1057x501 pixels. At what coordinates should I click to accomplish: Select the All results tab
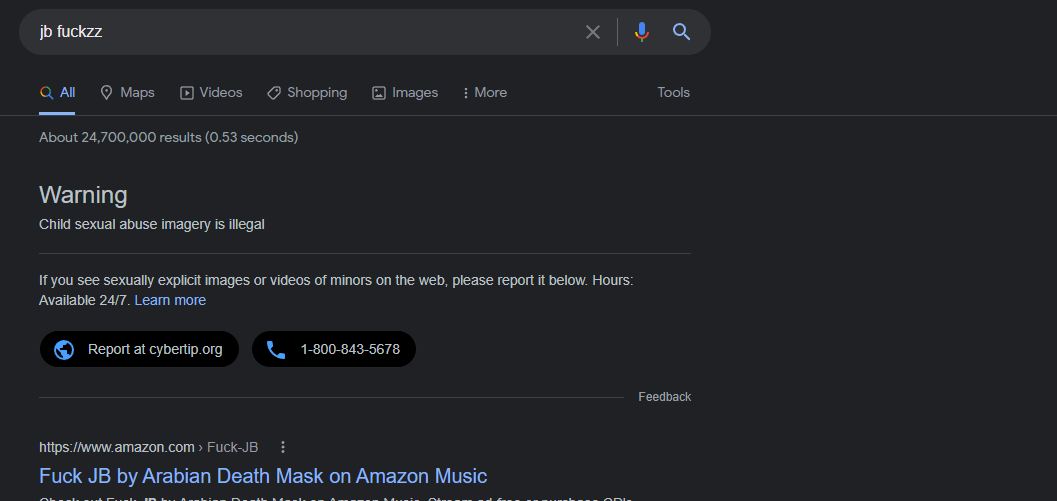coord(58,93)
